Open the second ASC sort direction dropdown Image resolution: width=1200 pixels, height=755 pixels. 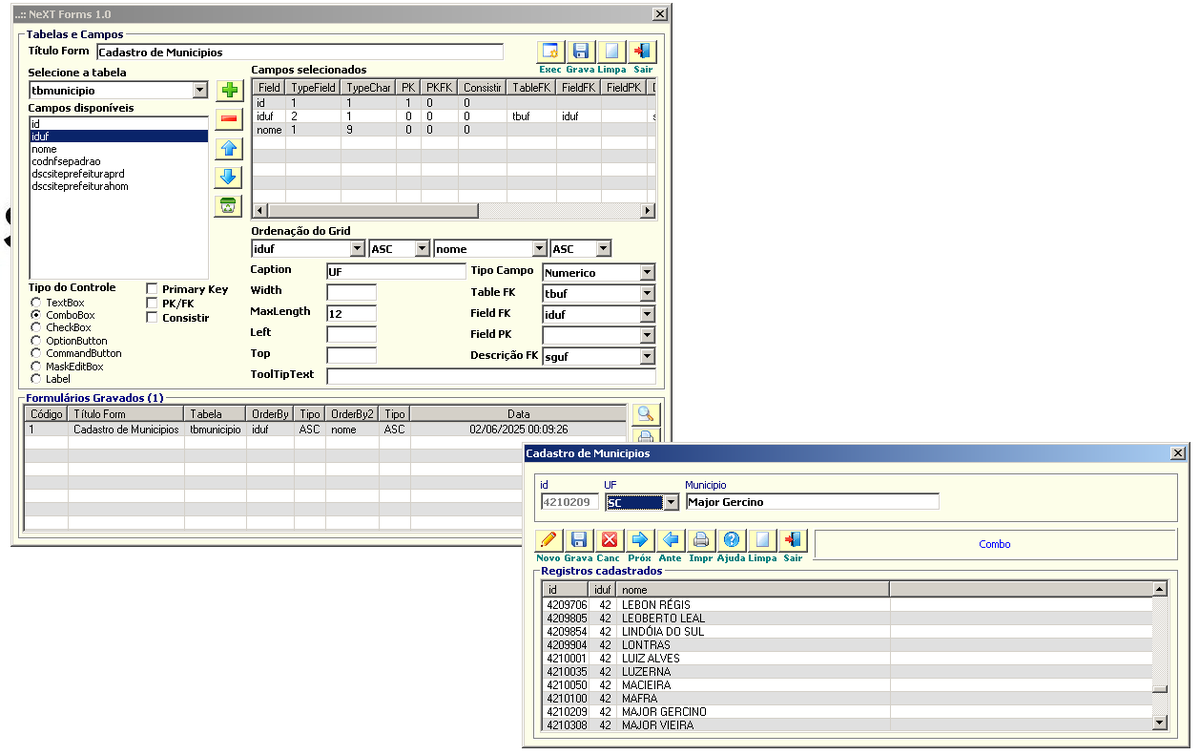click(603, 249)
